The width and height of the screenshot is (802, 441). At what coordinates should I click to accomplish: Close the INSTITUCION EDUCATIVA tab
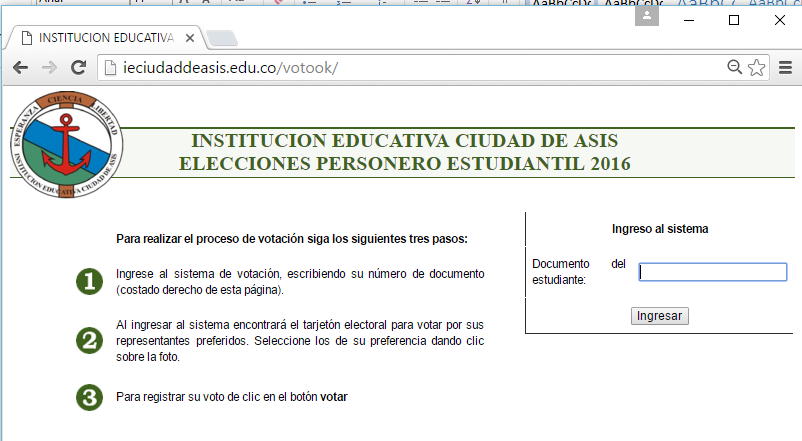click(x=189, y=39)
